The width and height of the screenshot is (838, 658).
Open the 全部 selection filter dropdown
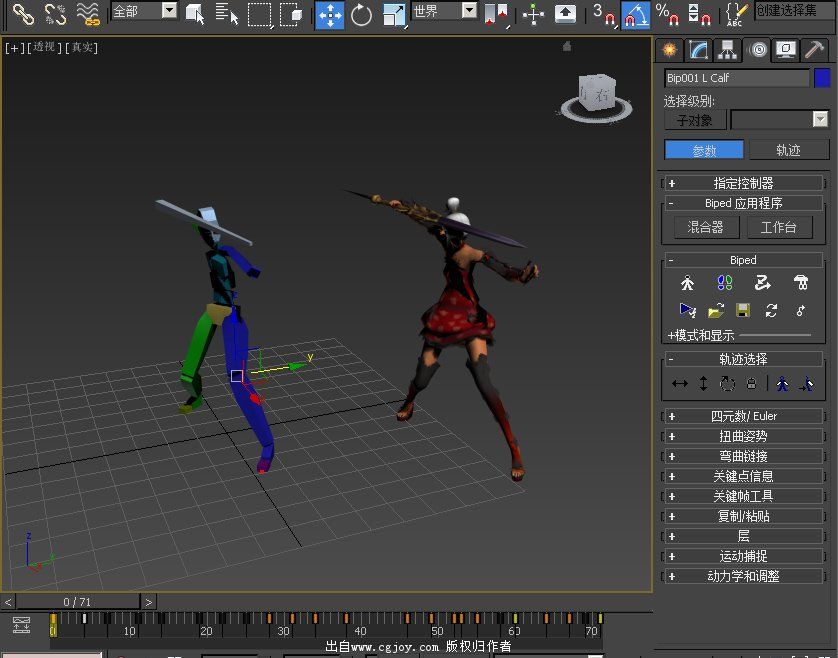[x=168, y=11]
